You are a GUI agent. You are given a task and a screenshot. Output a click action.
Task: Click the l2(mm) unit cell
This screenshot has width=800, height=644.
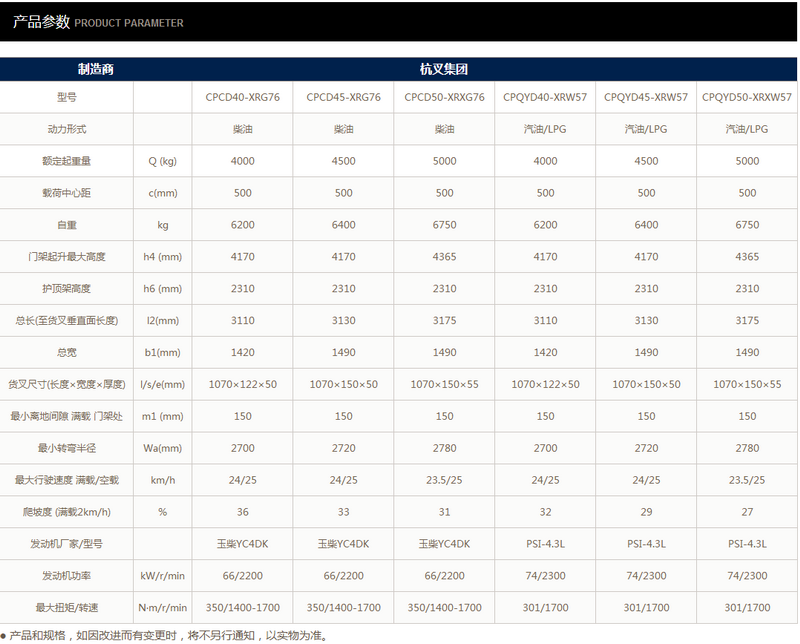tap(163, 320)
